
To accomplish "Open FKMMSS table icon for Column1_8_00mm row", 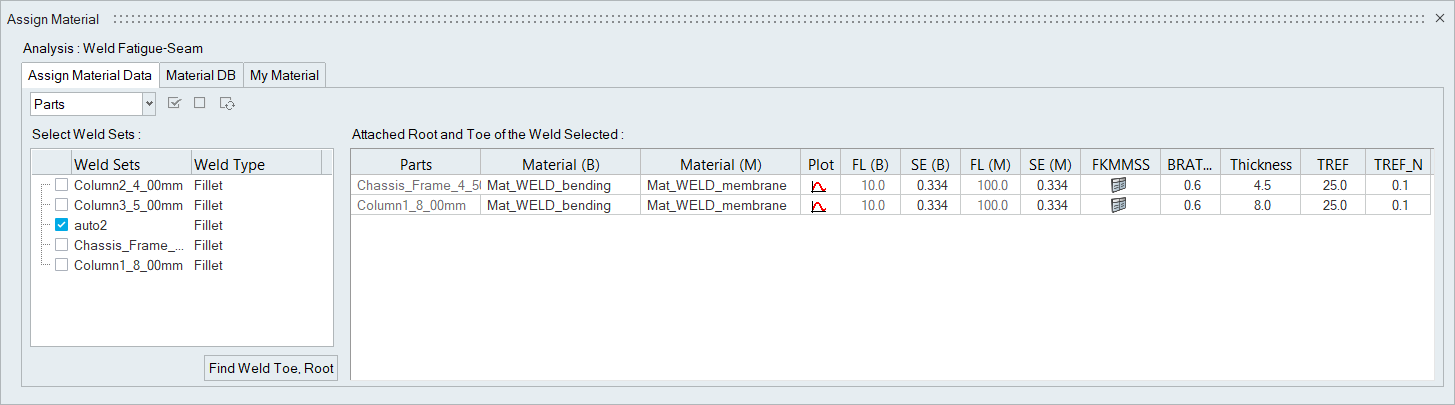I will [x=1118, y=206].
